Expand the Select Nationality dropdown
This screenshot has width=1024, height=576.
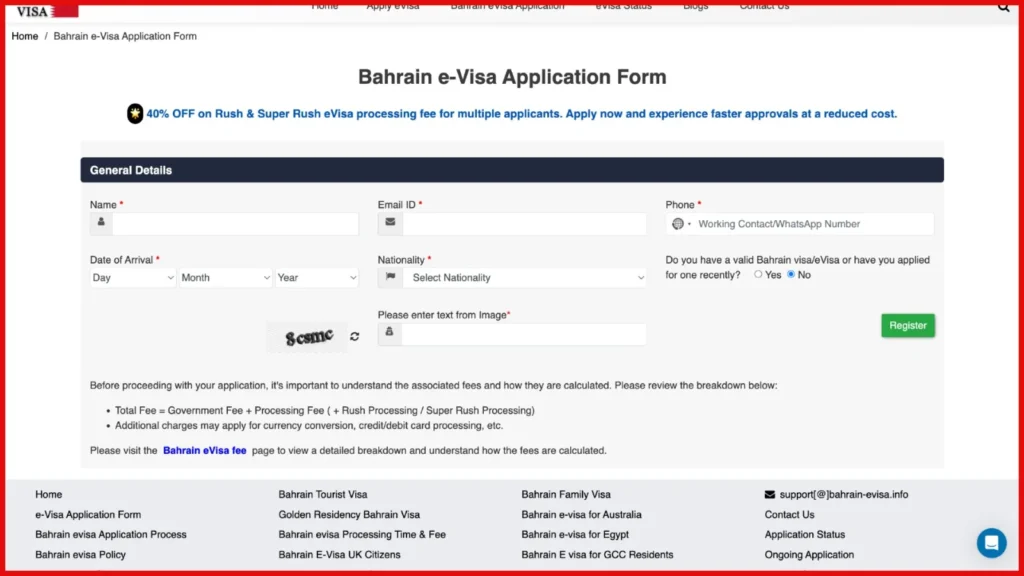524,278
